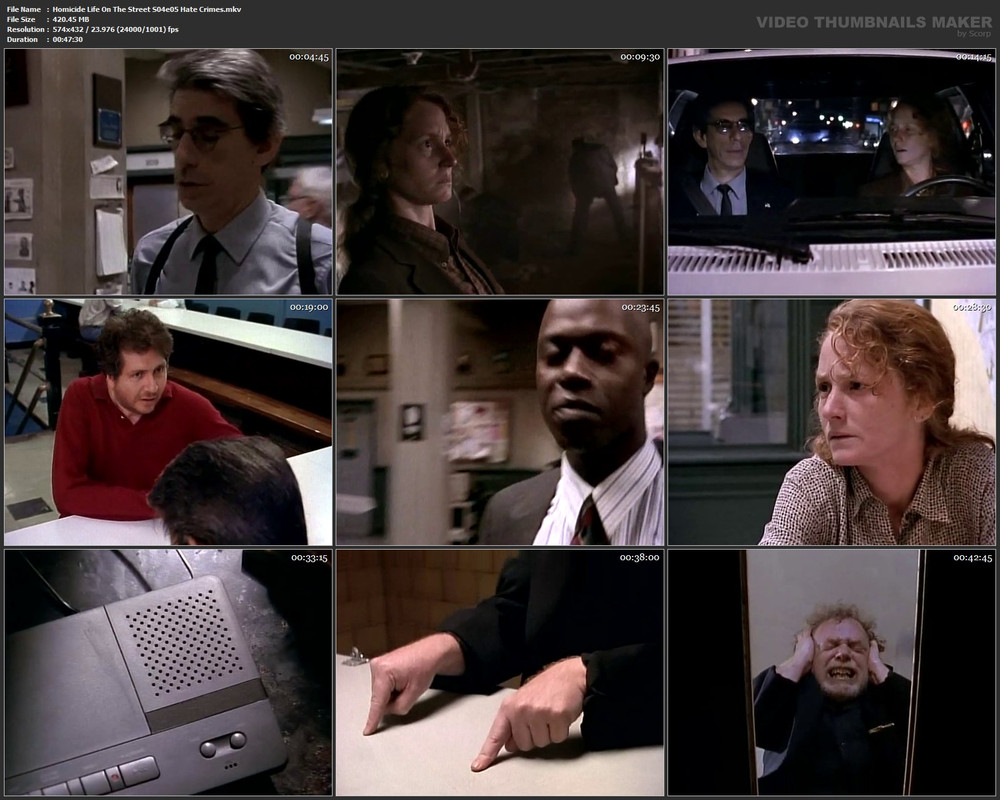Click the 00:04:45 timestamp label
Image resolution: width=1000 pixels, height=800 pixels.
click(x=309, y=57)
